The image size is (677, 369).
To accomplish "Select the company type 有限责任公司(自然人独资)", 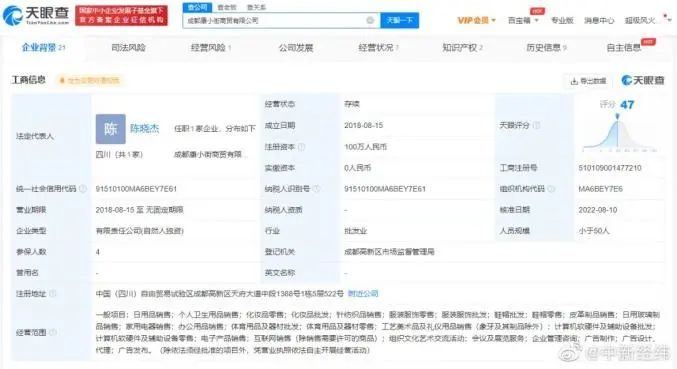I will [139, 231].
